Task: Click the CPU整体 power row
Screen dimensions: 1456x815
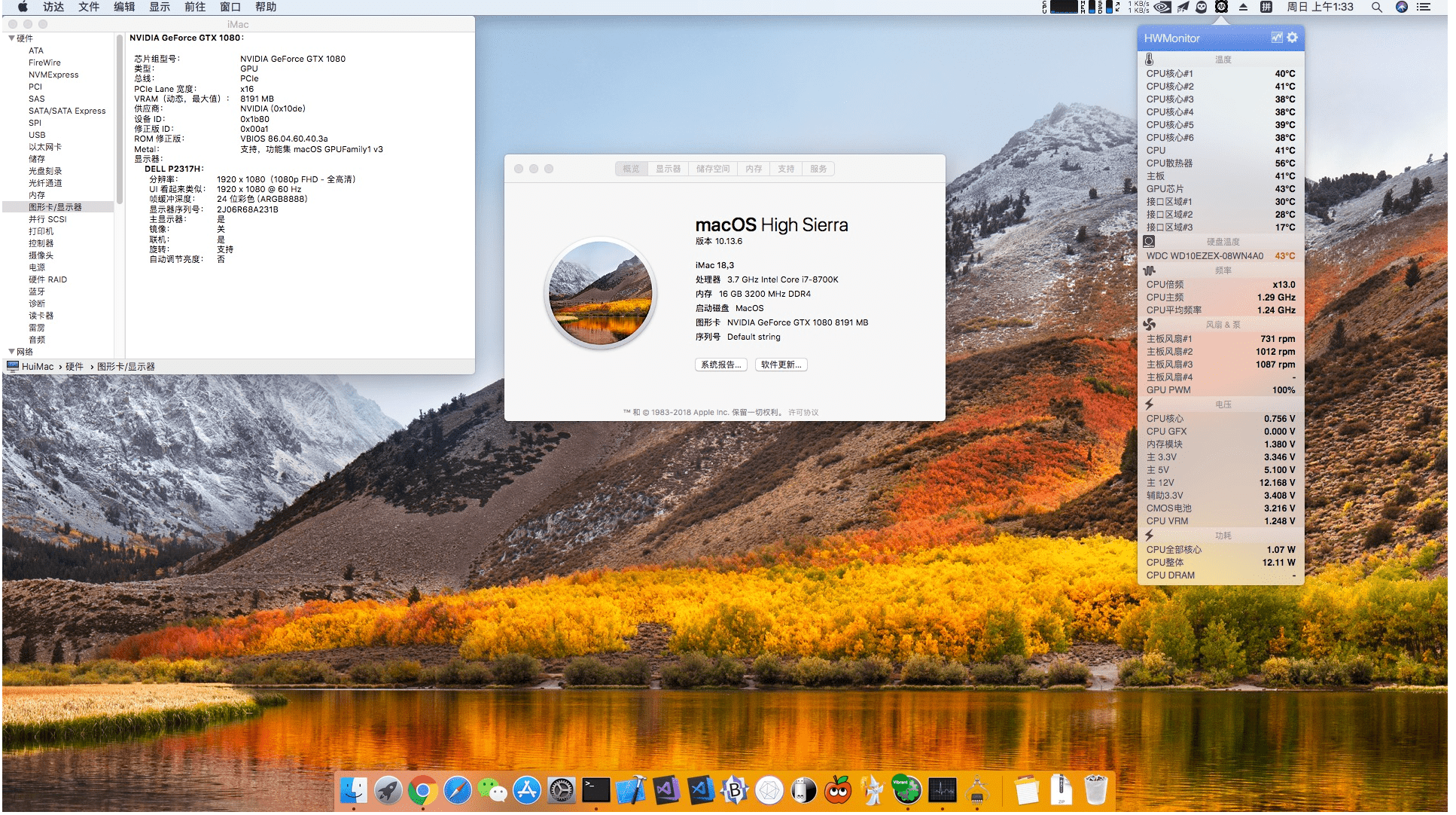Action: (x=1220, y=563)
